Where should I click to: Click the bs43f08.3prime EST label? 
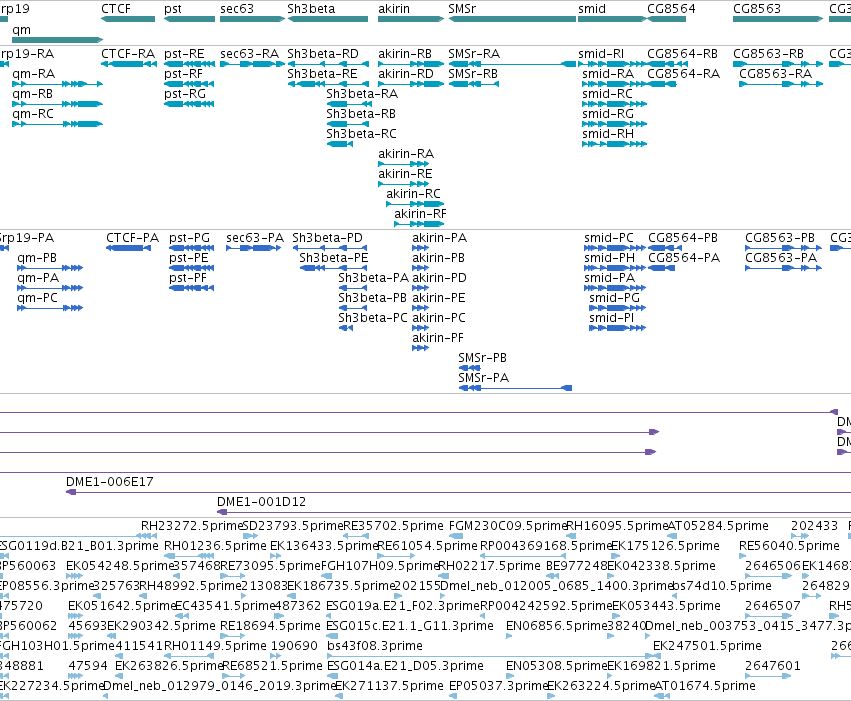point(374,646)
